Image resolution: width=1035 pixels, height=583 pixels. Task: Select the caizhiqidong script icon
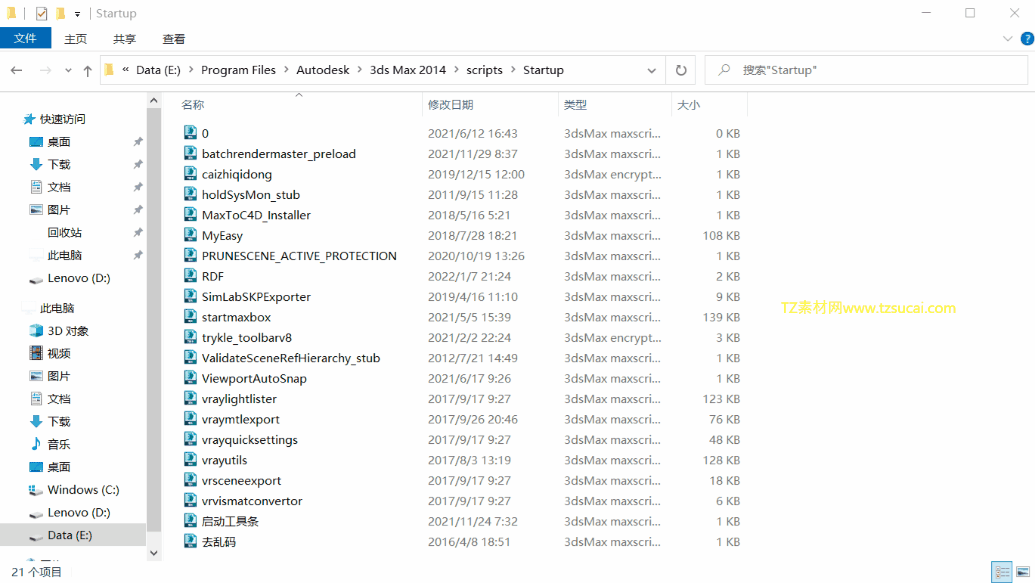coord(190,174)
